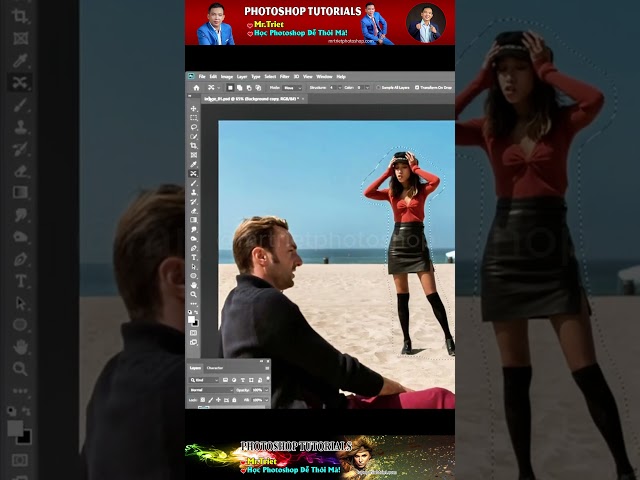Click the Home icon in options bar
Image resolution: width=640 pixels, height=480 pixels.
coord(196,88)
